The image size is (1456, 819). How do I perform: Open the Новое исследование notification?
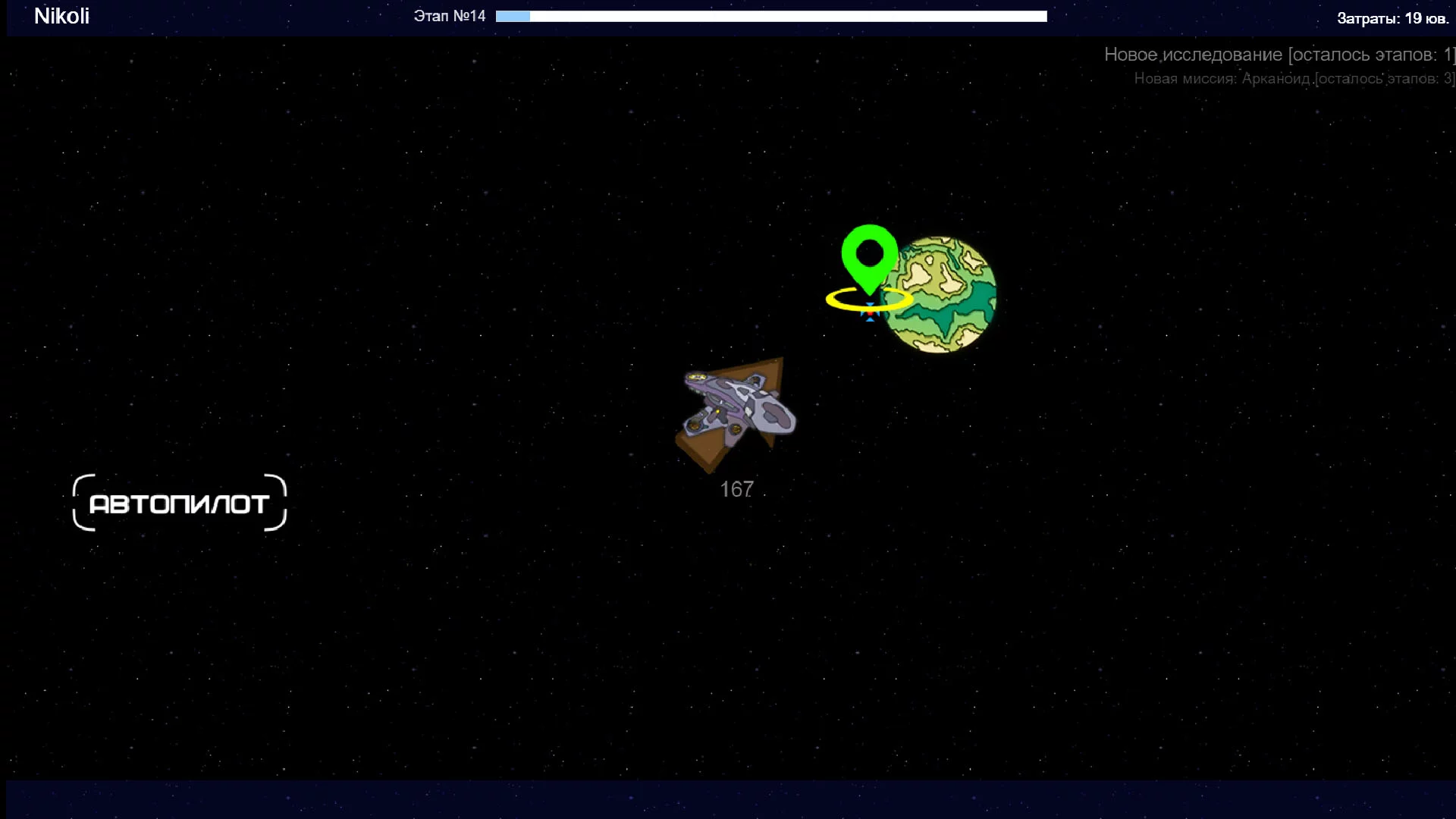pos(1279,55)
